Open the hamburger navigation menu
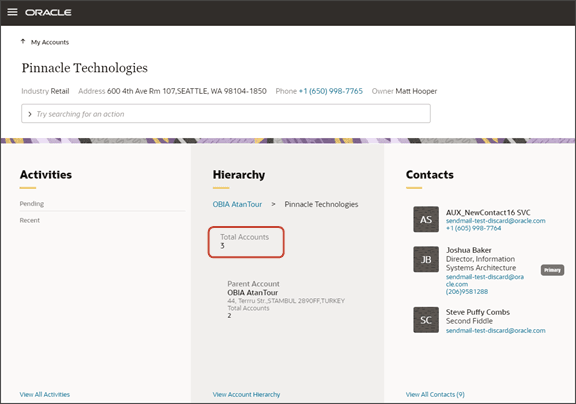Screen dimensions: 576x404 pos(12,12)
